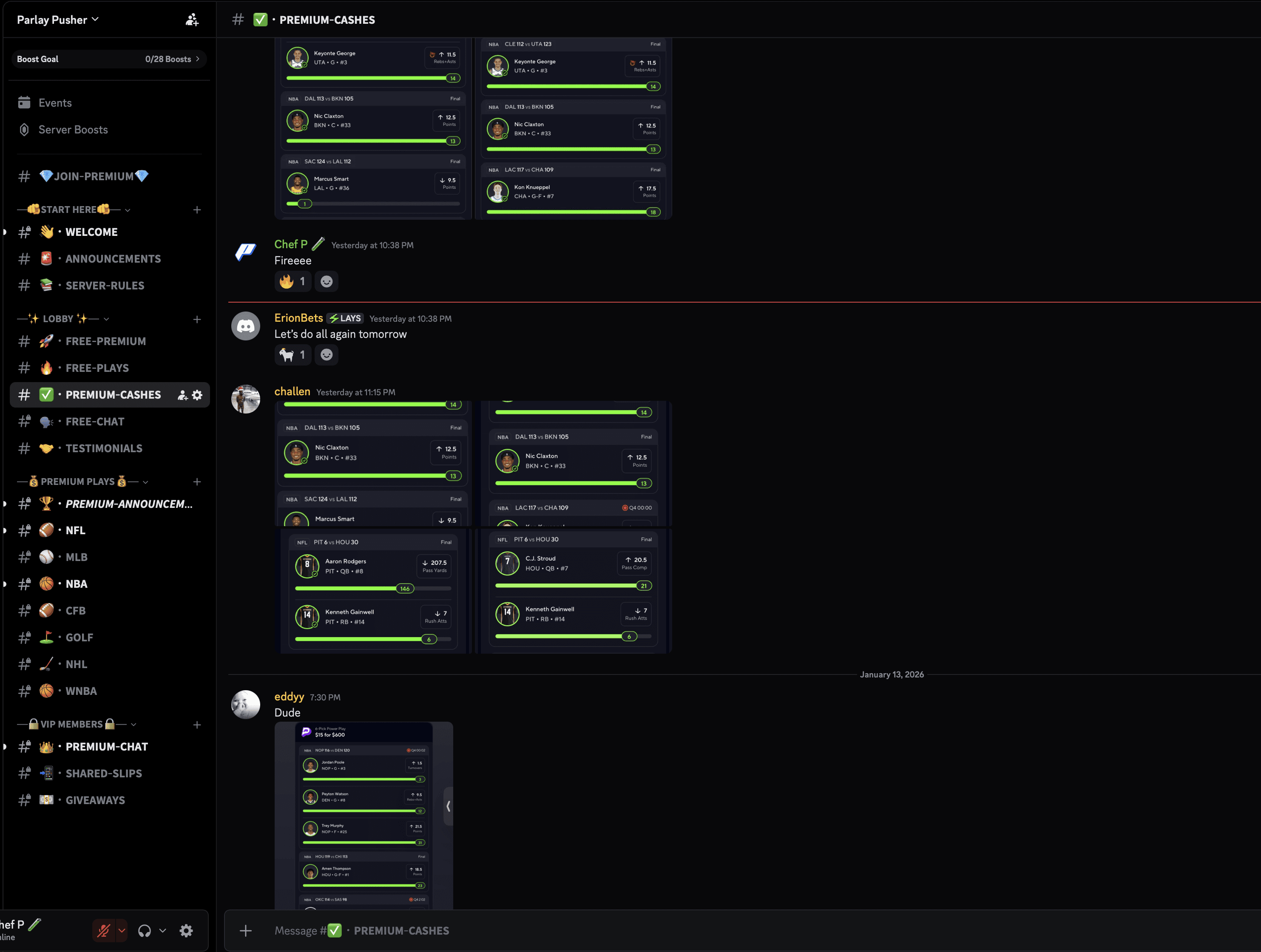Toggle headphones deafen button

click(145, 930)
